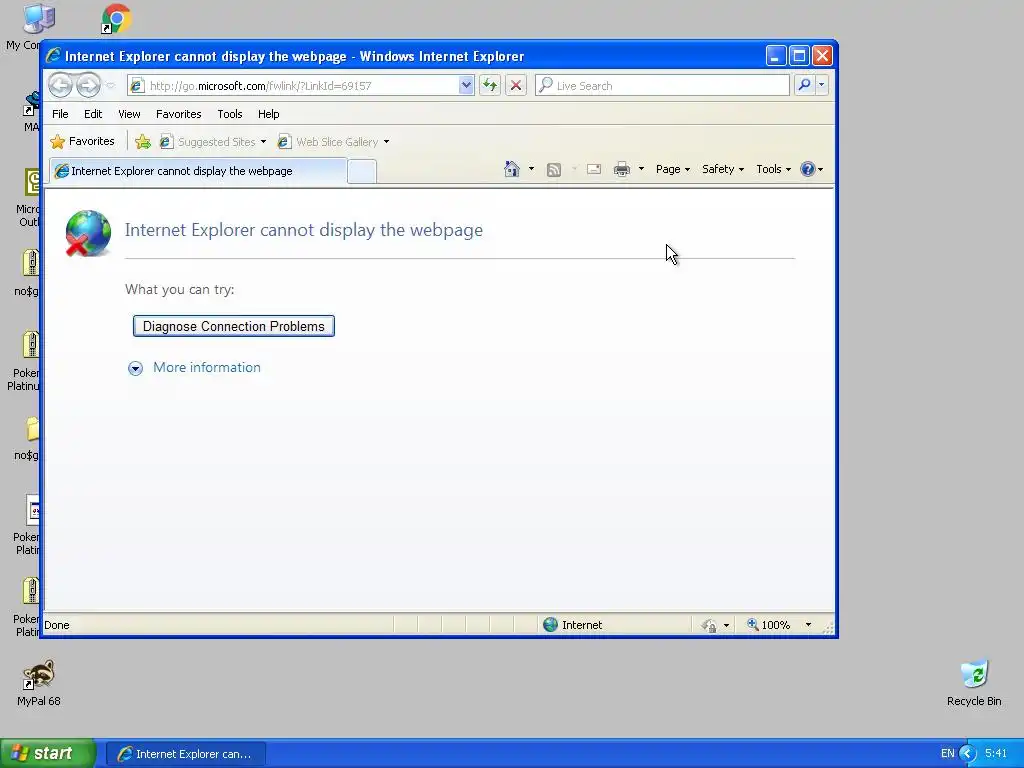The width and height of the screenshot is (1024, 768).
Task: Open the File menu
Action: [x=60, y=114]
